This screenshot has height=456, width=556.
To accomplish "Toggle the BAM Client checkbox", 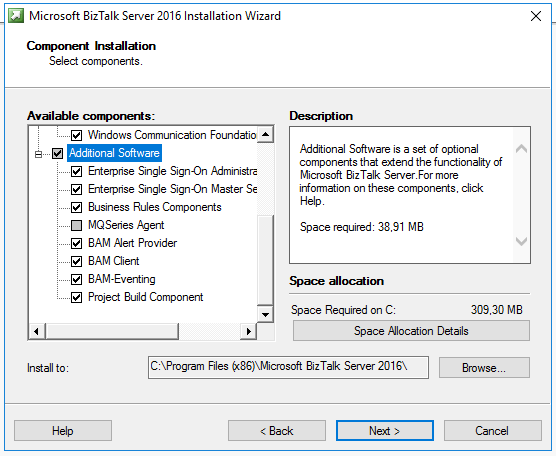I will pyautogui.click(x=77, y=261).
